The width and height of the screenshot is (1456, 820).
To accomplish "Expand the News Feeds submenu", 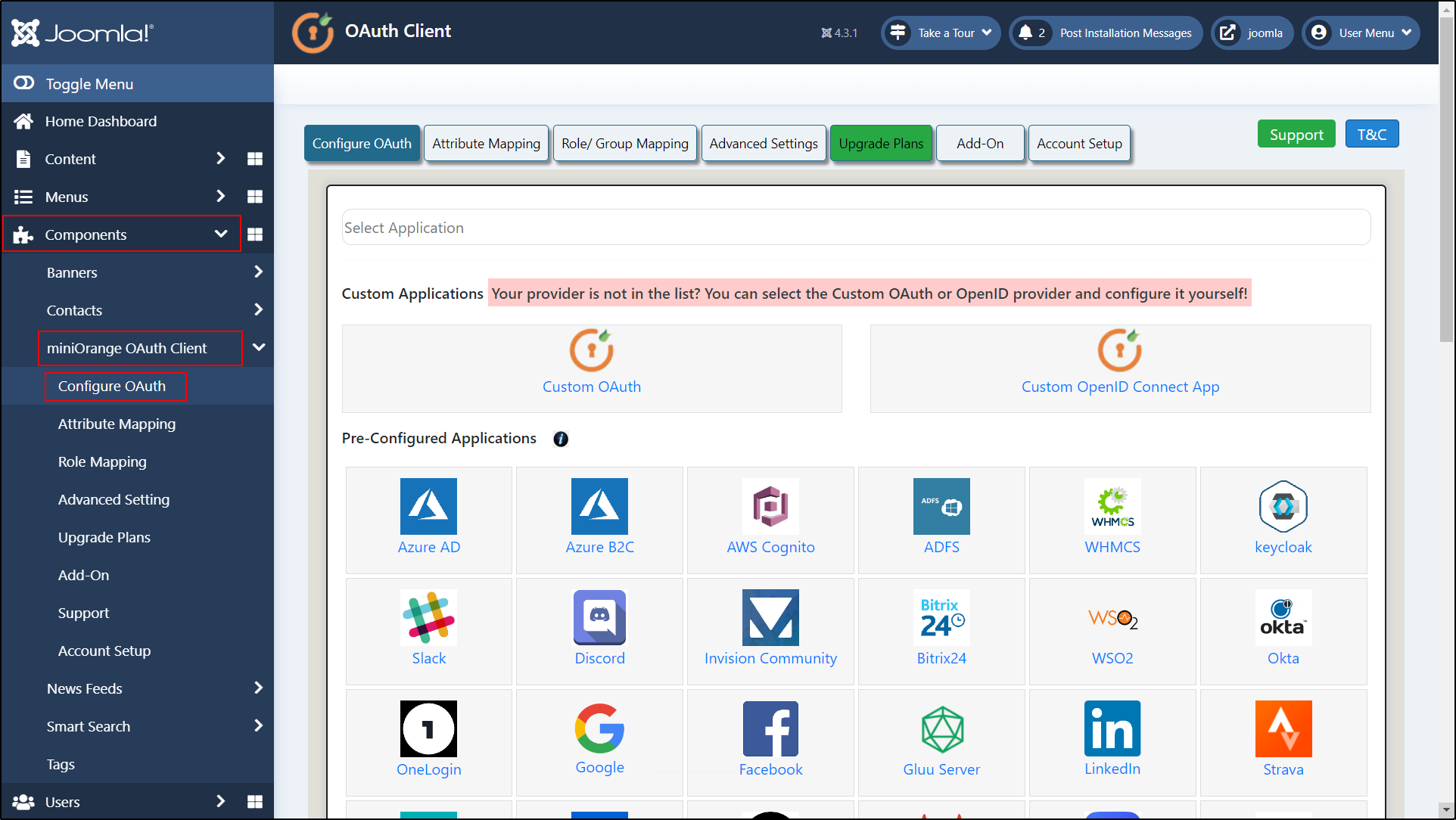I will [259, 688].
